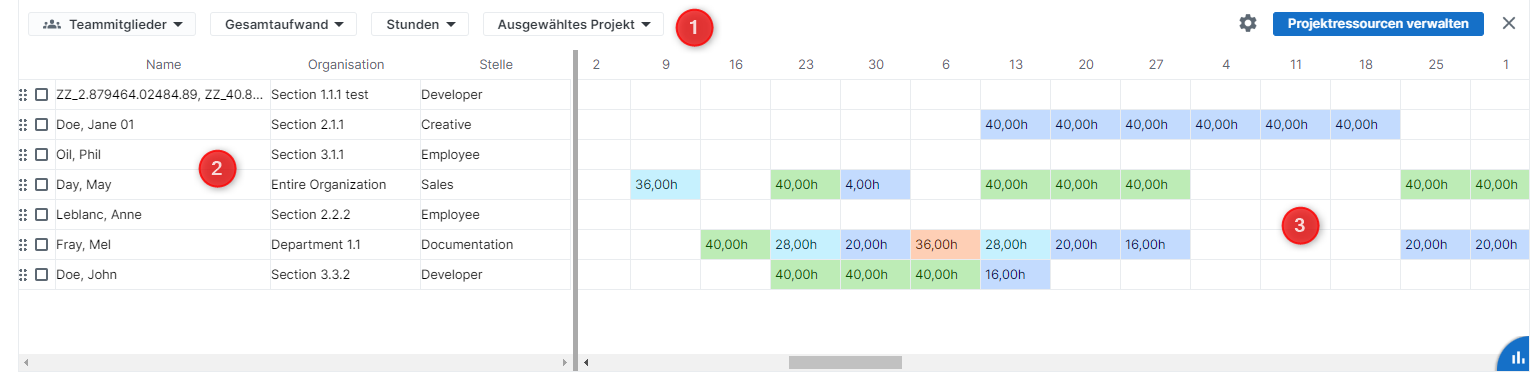Click the chart icon in bottom corner

1518,359
